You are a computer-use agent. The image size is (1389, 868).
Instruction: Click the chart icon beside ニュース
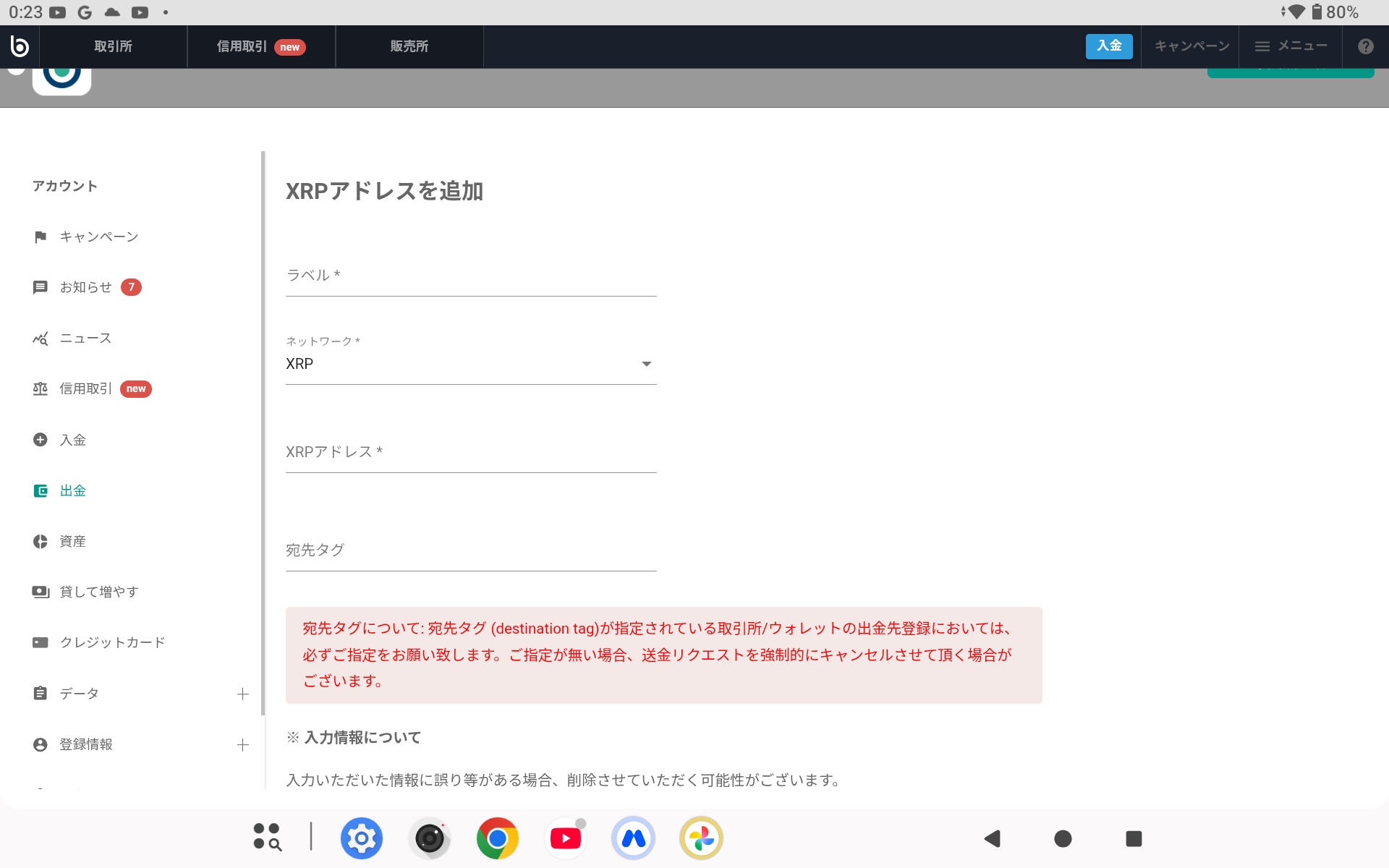[x=41, y=339]
